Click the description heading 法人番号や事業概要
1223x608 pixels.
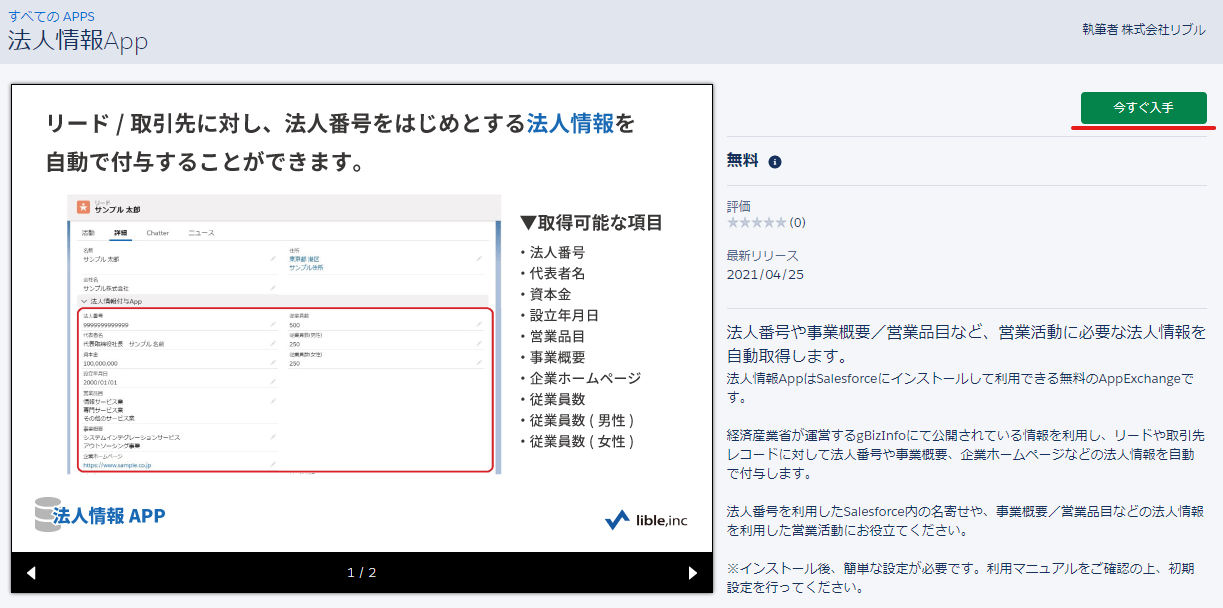click(x=966, y=343)
